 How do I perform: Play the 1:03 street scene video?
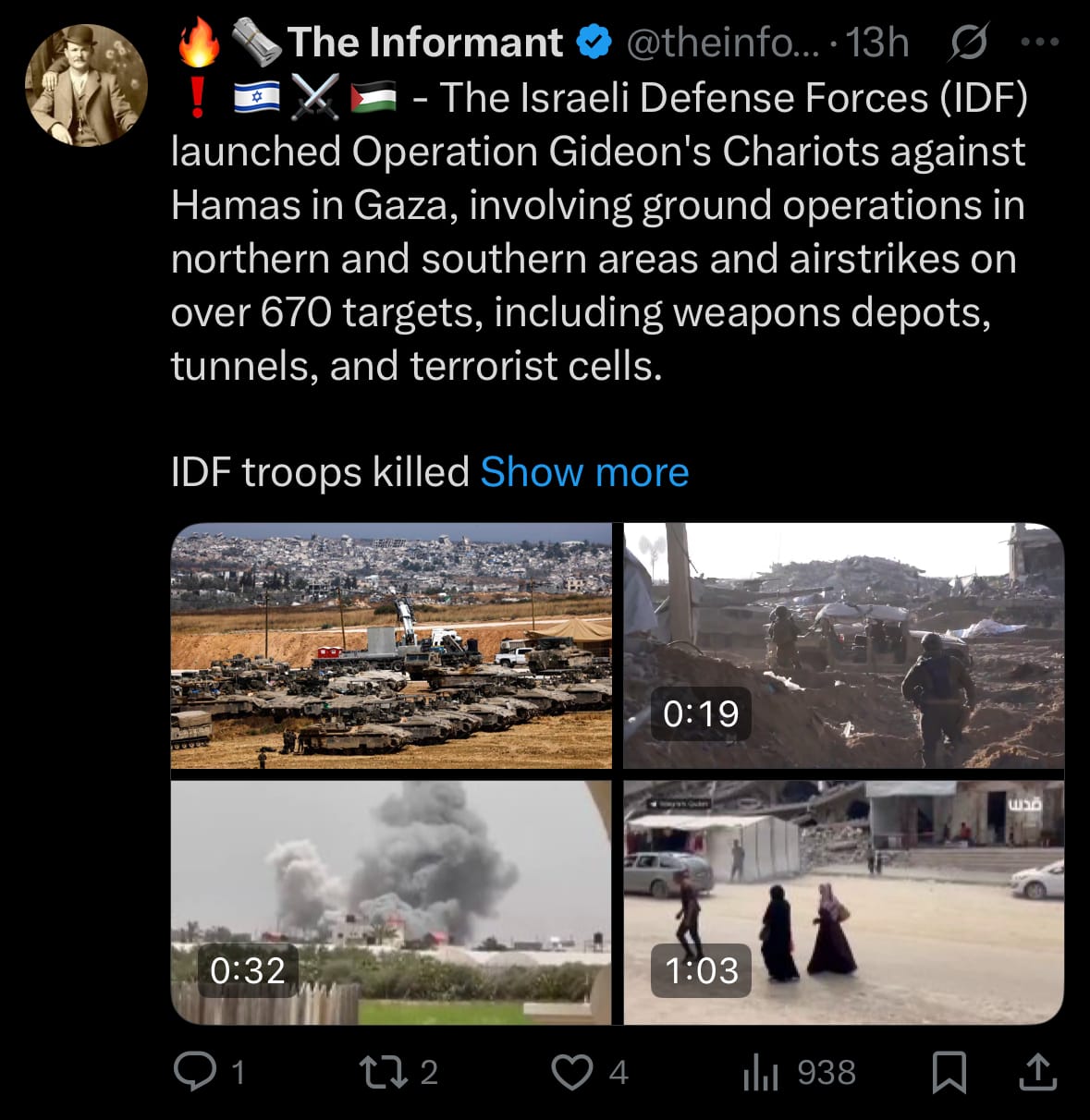(x=843, y=903)
